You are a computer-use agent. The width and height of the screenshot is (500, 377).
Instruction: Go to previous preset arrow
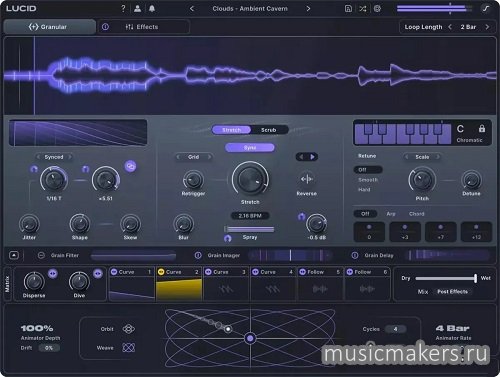[x=192, y=9]
